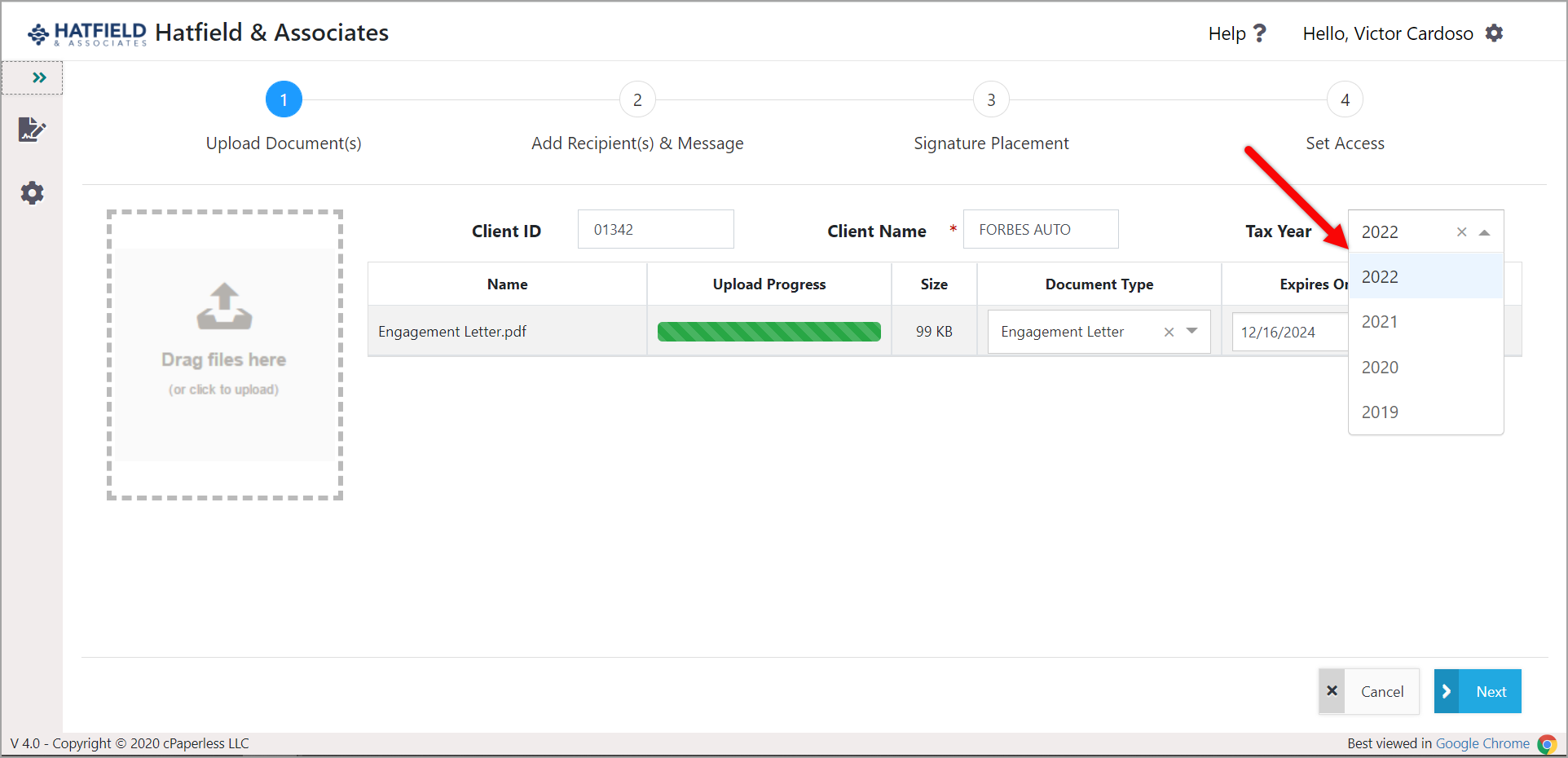Collapse the Tax Year dropdown arrow
This screenshot has height=758, width=1568.
1485,232
